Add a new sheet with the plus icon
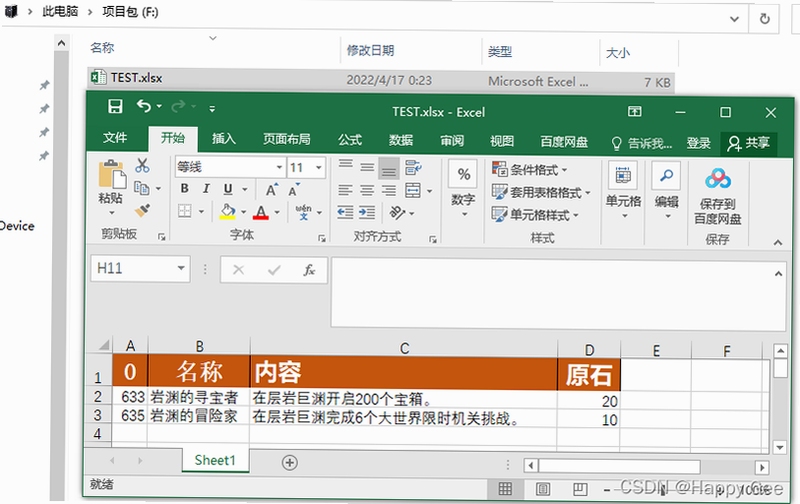 [289, 463]
